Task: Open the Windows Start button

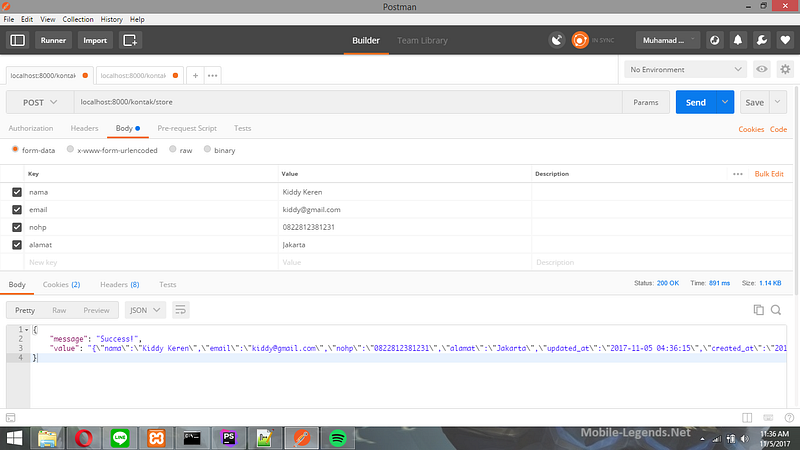Action: [14, 438]
